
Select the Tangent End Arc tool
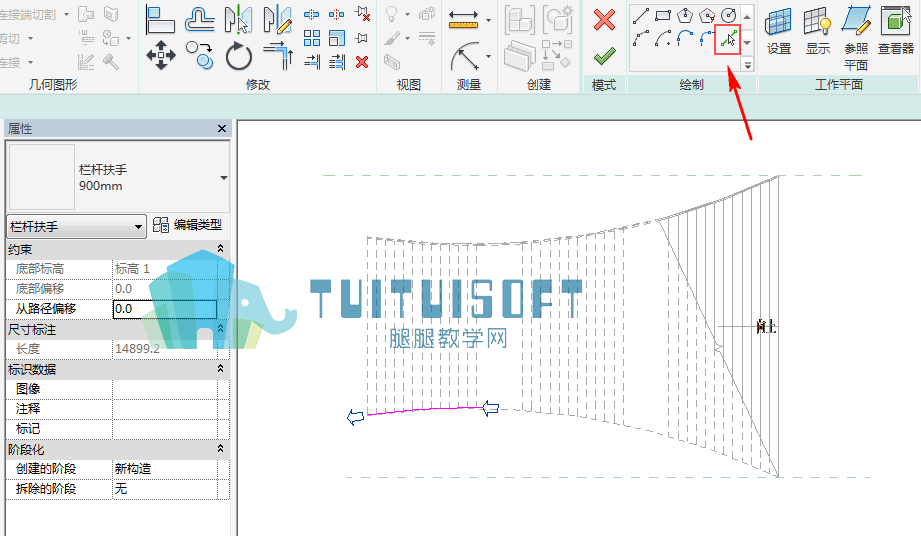point(685,39)
